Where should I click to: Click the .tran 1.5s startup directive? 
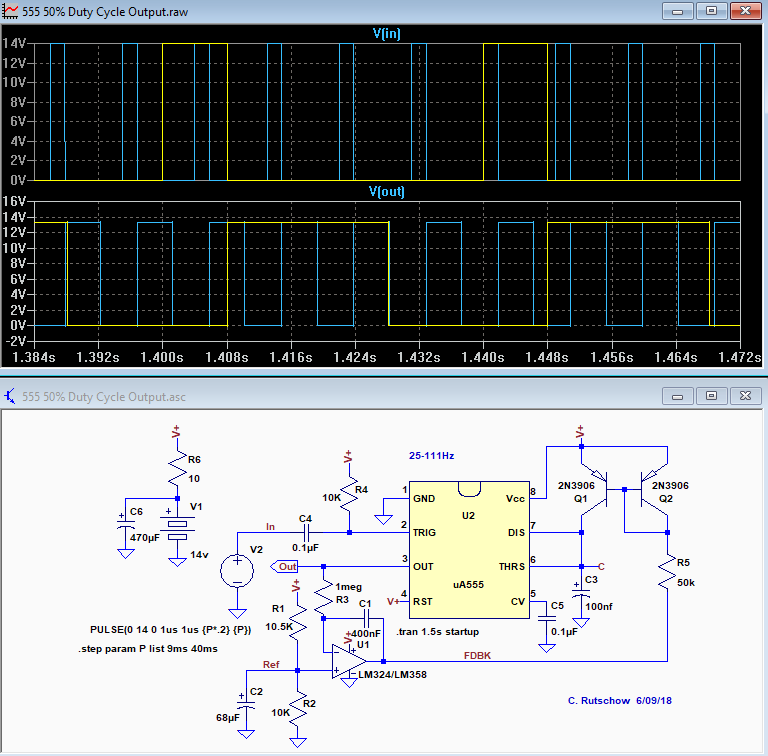[437, 632]
